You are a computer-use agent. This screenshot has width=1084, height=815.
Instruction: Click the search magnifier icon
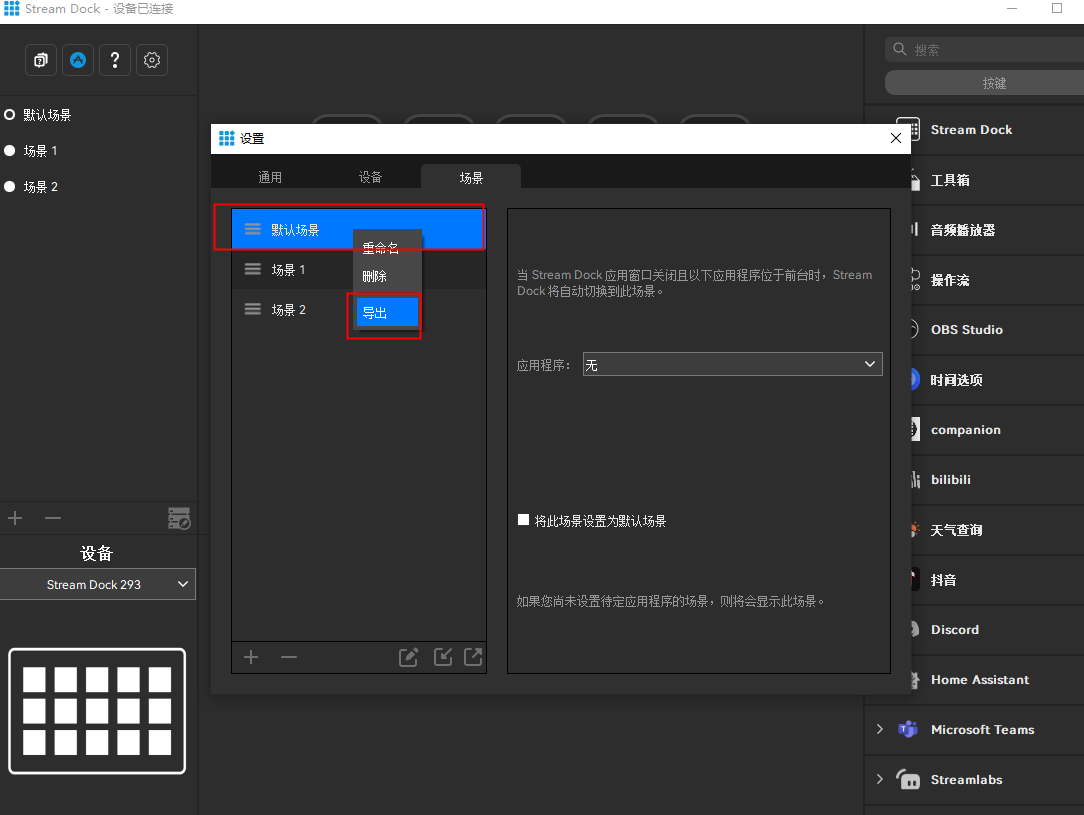tap(899, 49)
